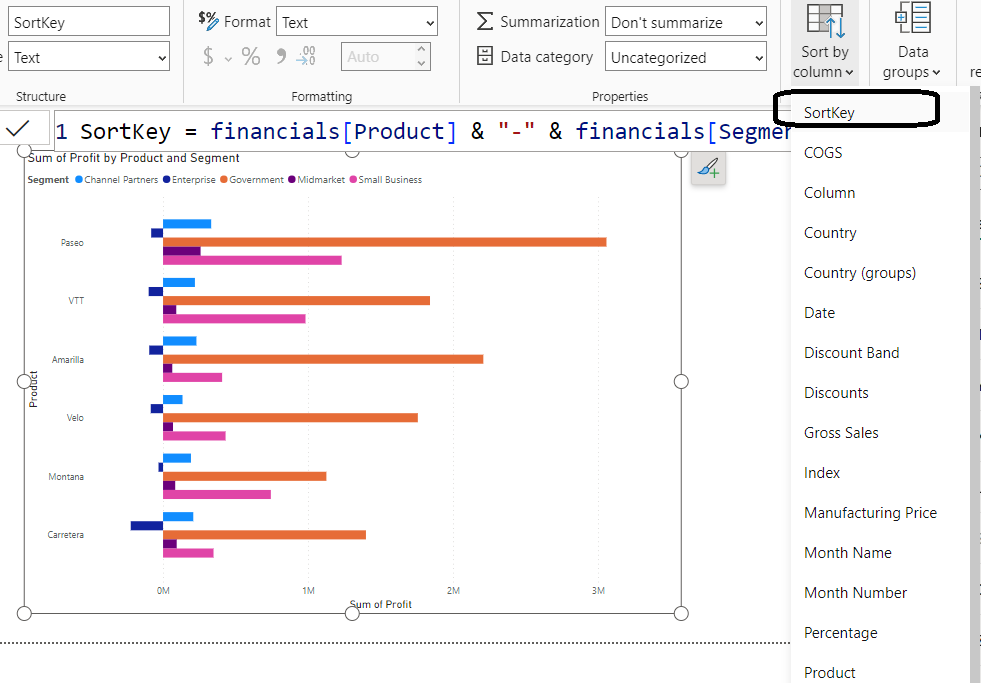This screenshot has height=683, width=981.
Task: Click the Carretera axis label
Action: 66,535
